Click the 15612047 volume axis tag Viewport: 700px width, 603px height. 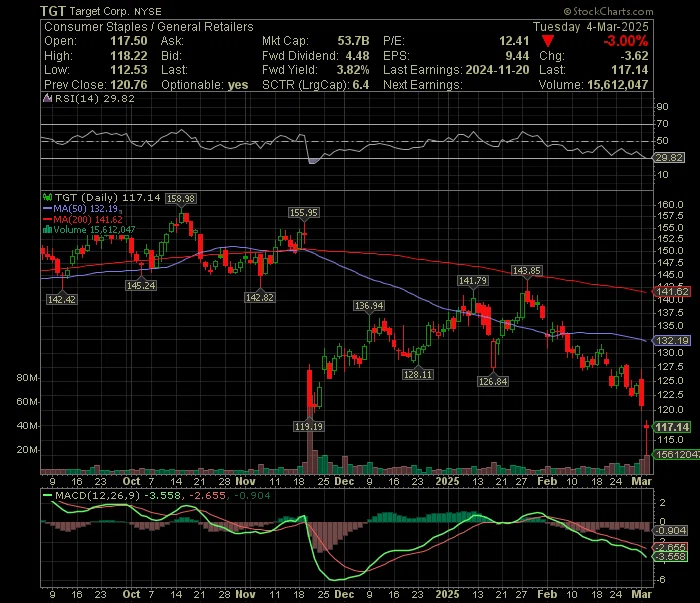pos(676,455)
